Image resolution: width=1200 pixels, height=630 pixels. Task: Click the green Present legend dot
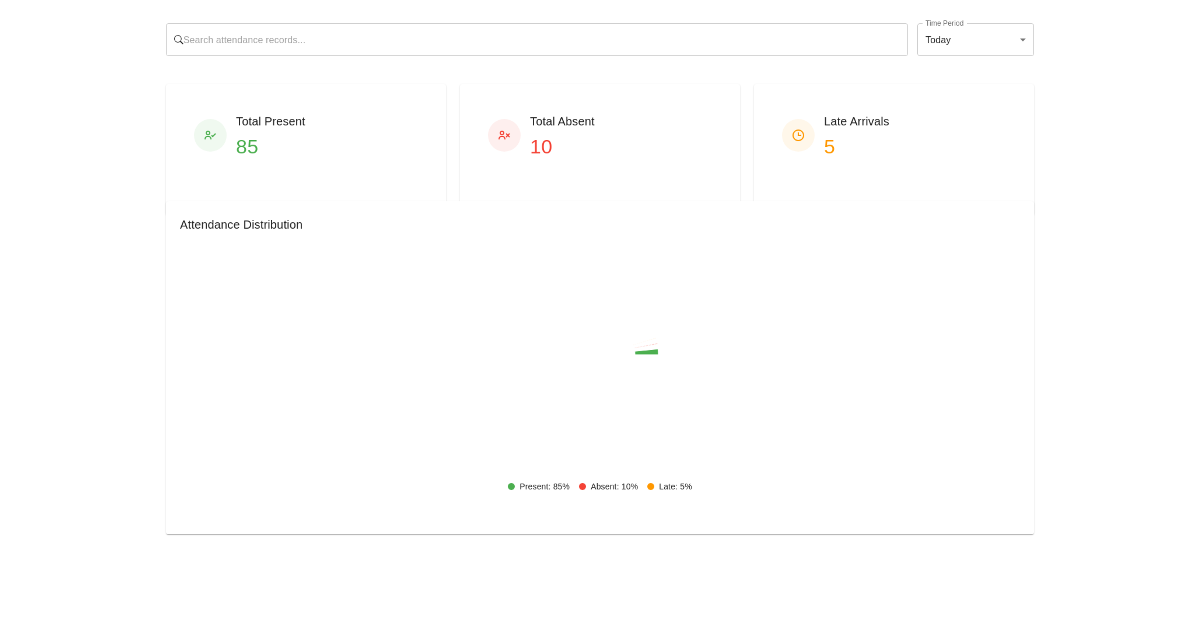[x=511, y=487]
